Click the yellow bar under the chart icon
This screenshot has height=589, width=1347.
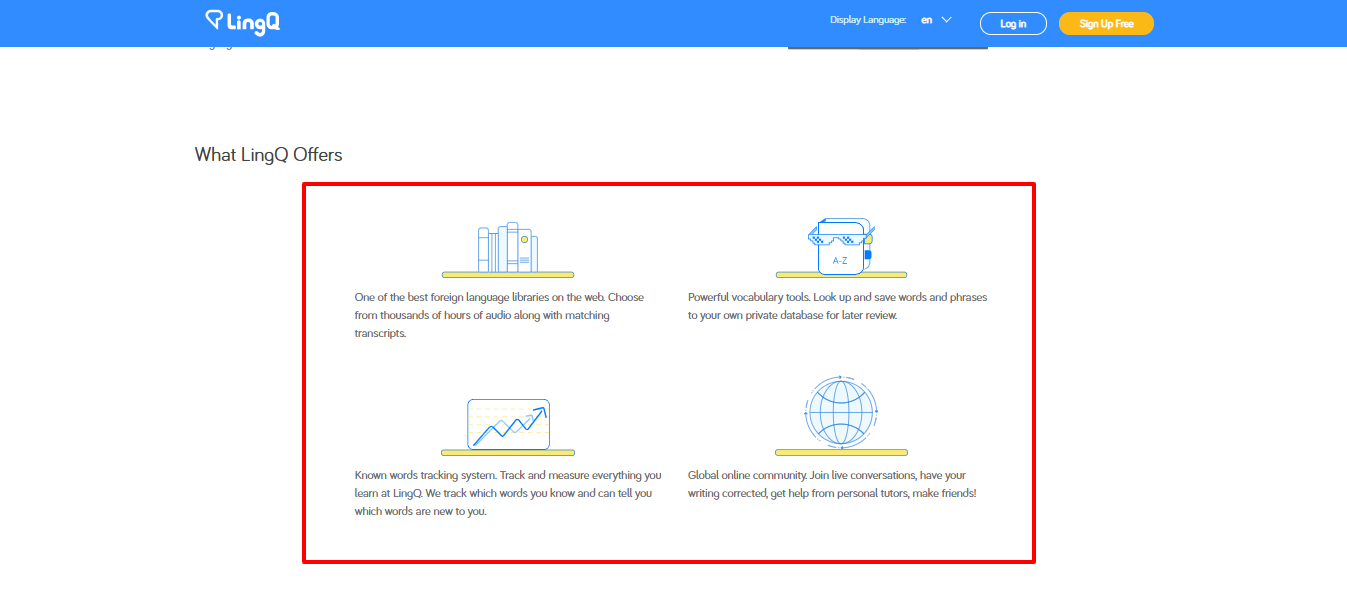tap(508, 452)
